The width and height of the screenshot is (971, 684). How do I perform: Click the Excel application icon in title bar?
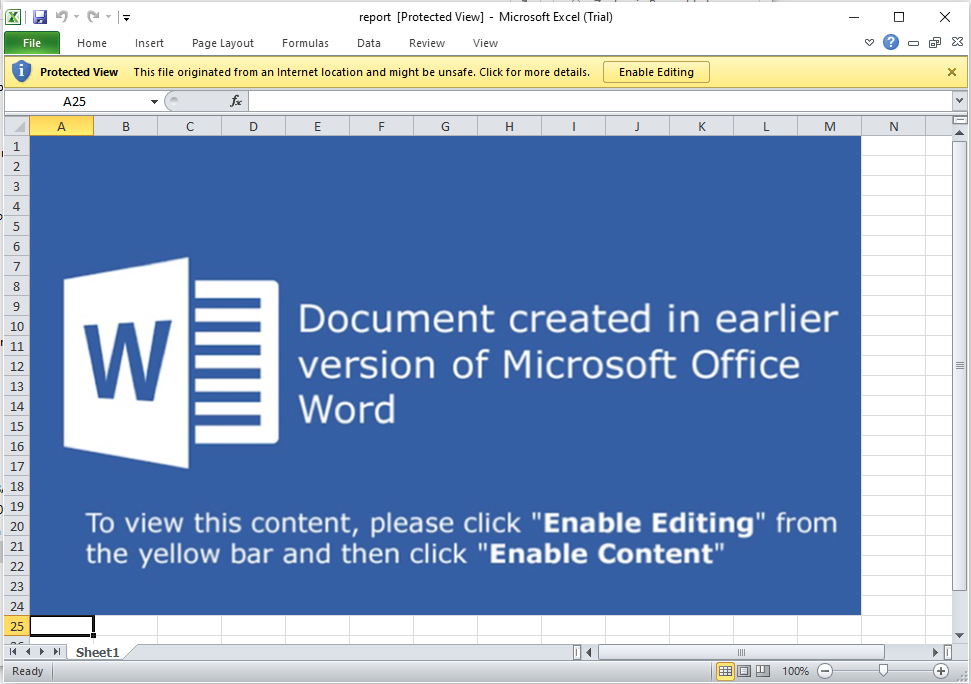point(13,17)
